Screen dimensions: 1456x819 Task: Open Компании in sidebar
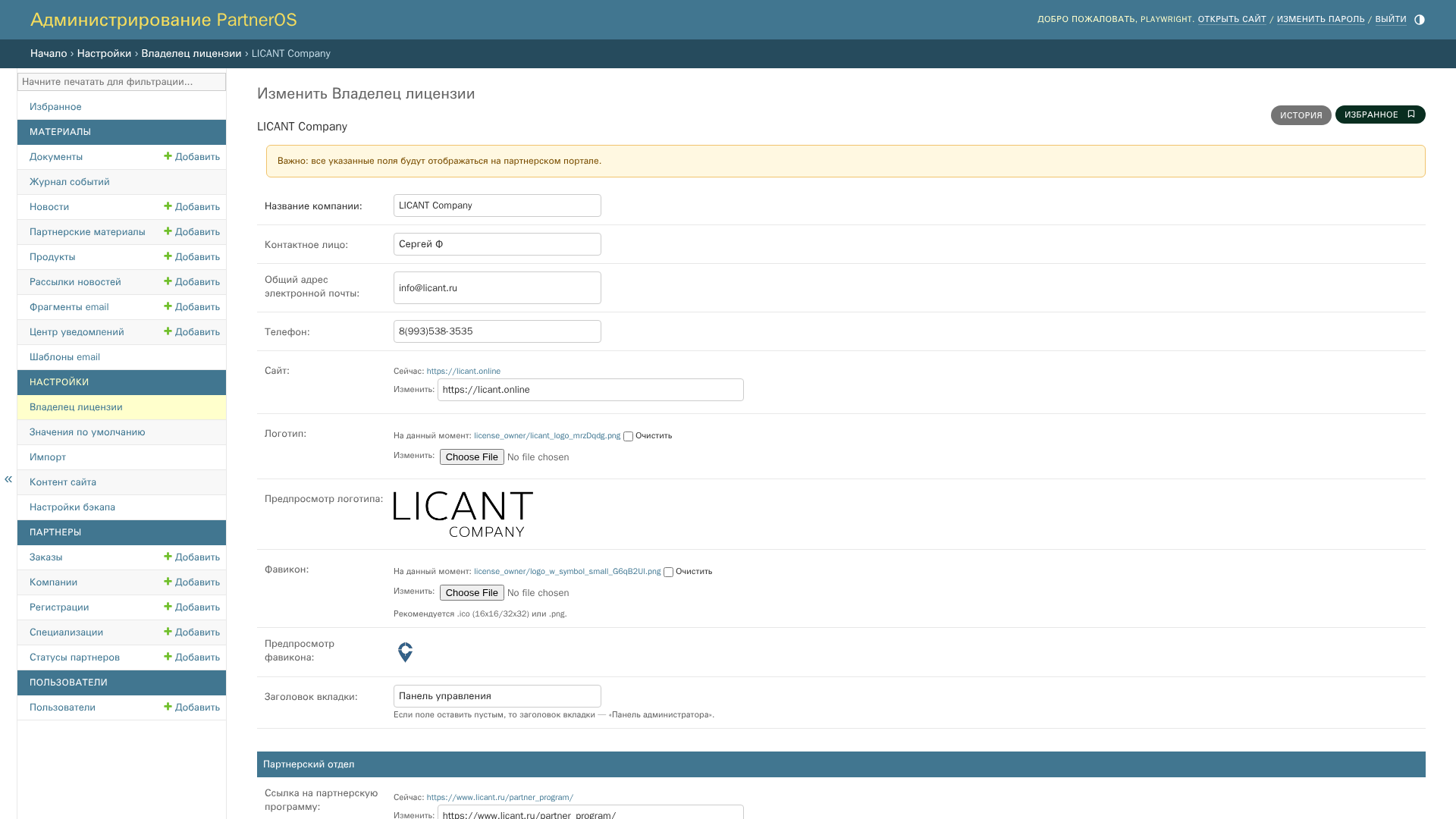(53, 582)
